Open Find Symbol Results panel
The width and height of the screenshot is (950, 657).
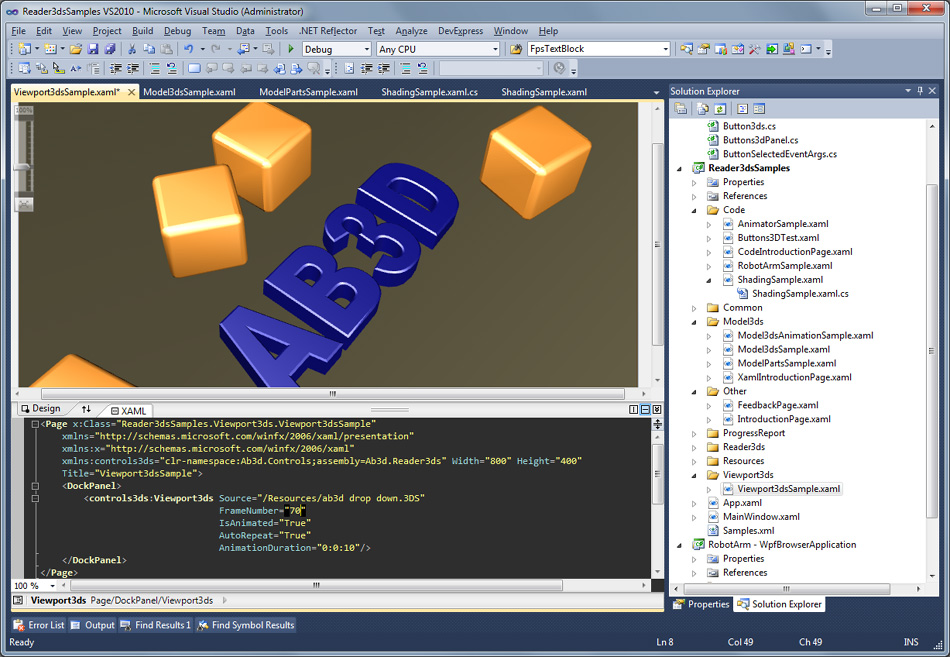click(x=245, y=625)
